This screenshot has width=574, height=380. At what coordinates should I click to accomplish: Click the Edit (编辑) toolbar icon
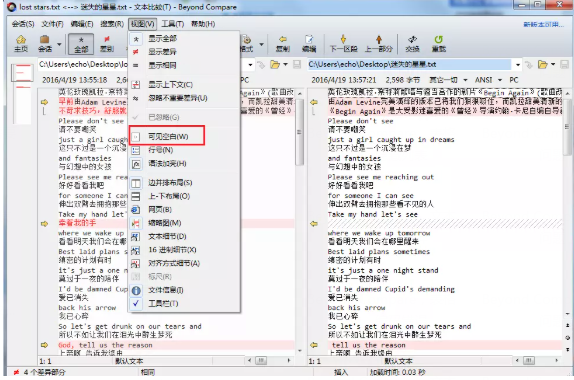tap(309, 44)
